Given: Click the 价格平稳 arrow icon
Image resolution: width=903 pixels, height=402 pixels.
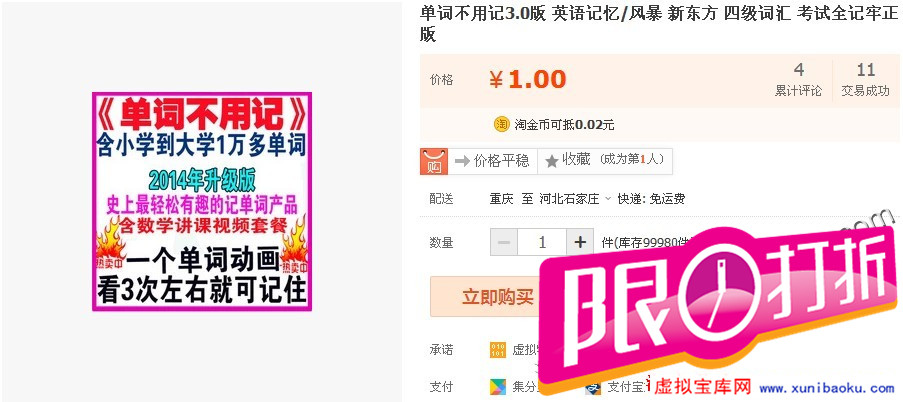Looking at the screenshot, I should tap(462, 162).
